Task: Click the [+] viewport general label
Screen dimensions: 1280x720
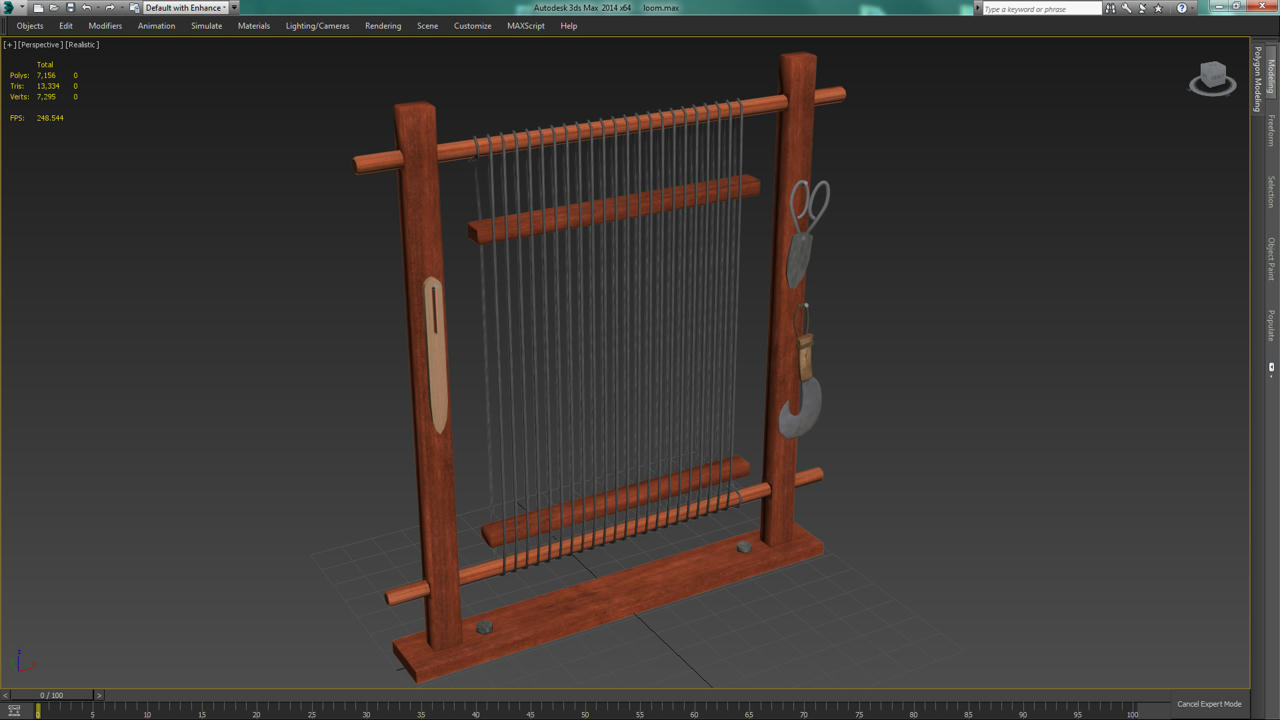Action: (x=10, y=45)
